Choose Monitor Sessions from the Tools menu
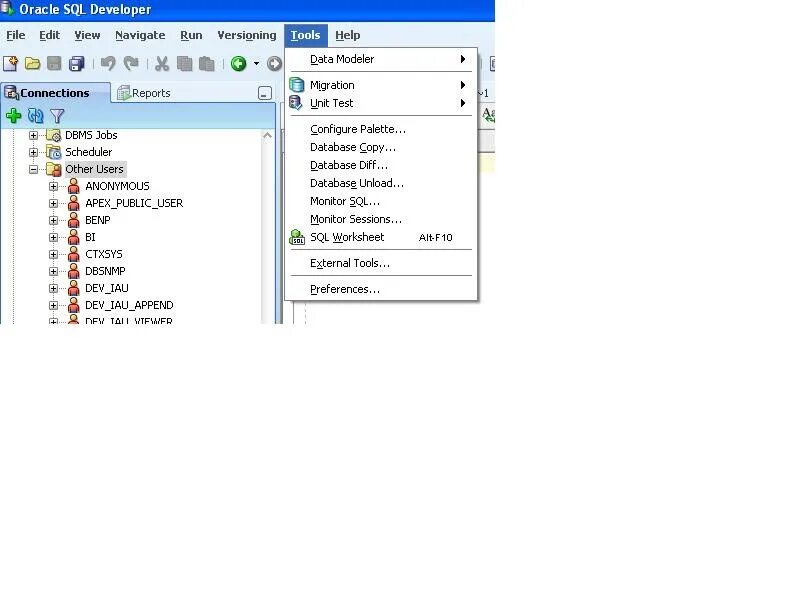The height and width of the screenshot is (600, 800). [x=381, y=219]
